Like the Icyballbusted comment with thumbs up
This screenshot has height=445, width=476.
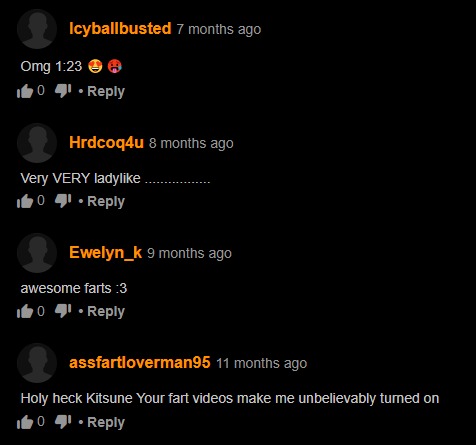coord(25,91)
